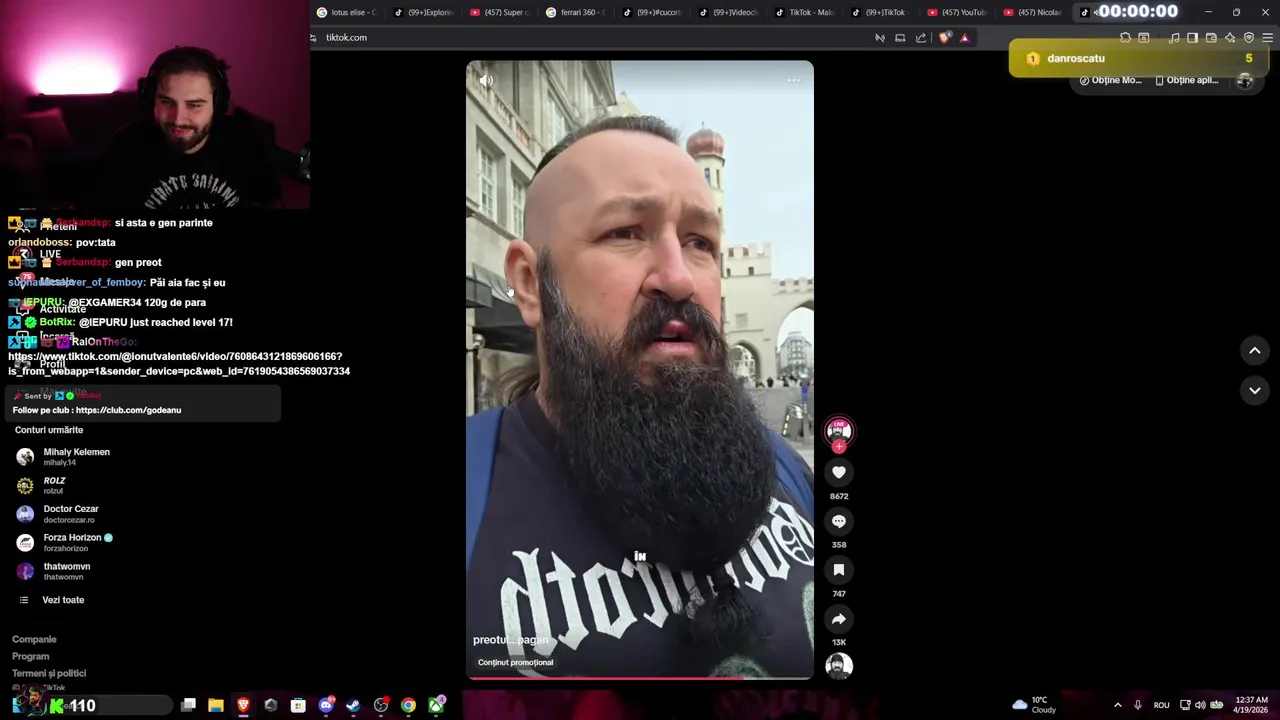
Task: Open tiktok.com link in chat overlay
Action: coord(179,364)
